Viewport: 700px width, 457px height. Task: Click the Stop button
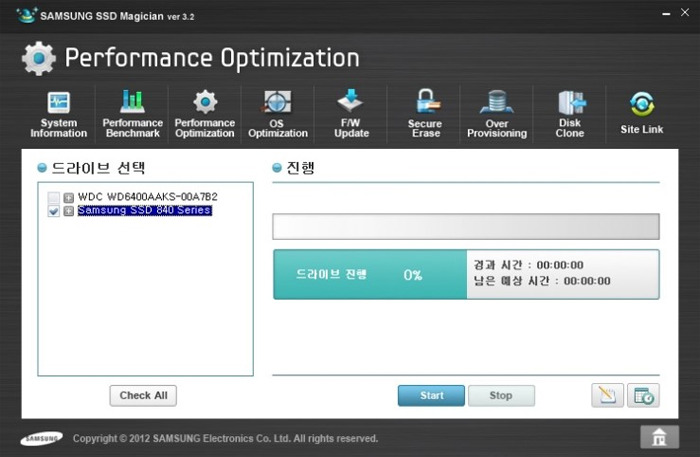point(501,395)
